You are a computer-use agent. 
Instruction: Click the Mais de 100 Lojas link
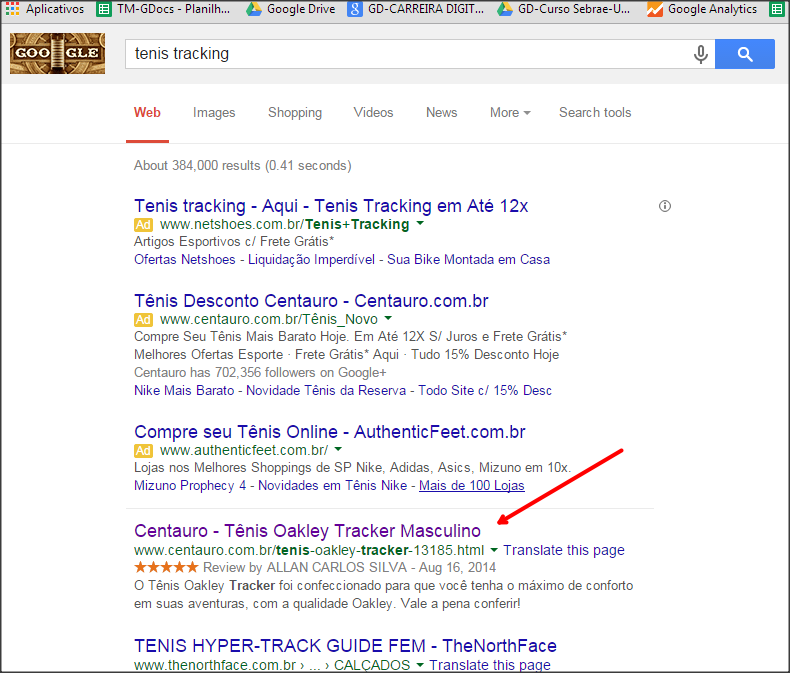click(472, 485)
